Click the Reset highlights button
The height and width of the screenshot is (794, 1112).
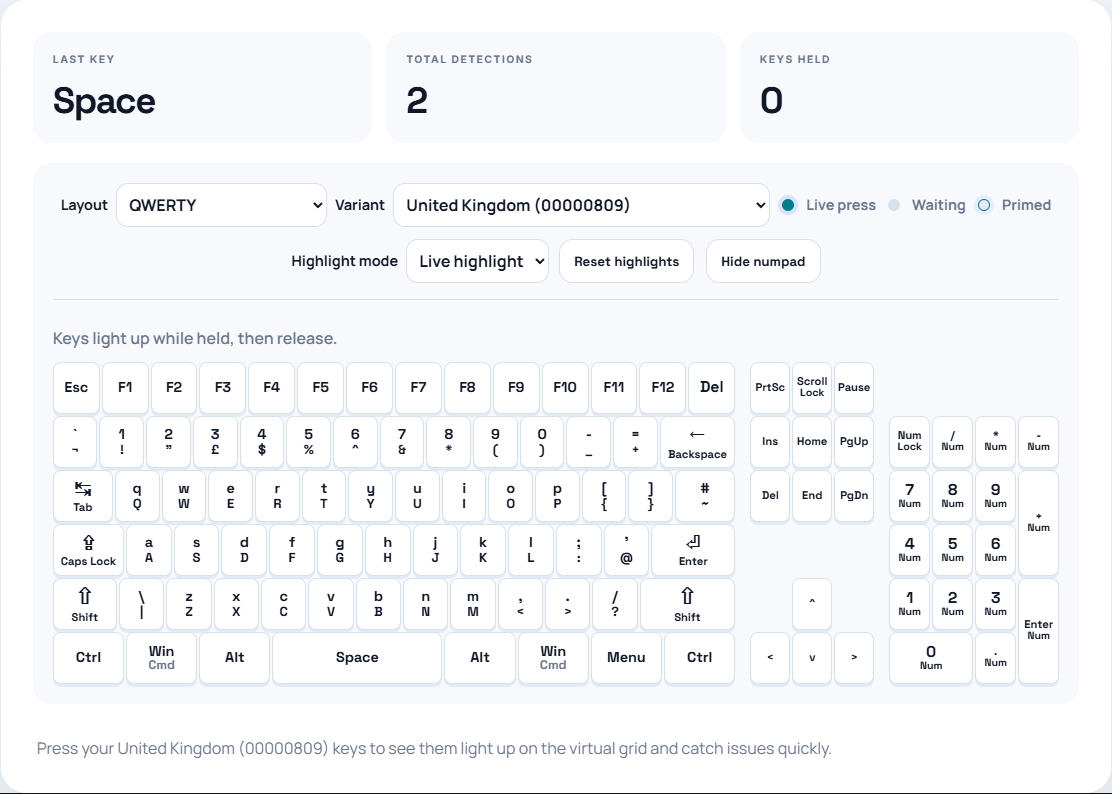click(626, 261)
